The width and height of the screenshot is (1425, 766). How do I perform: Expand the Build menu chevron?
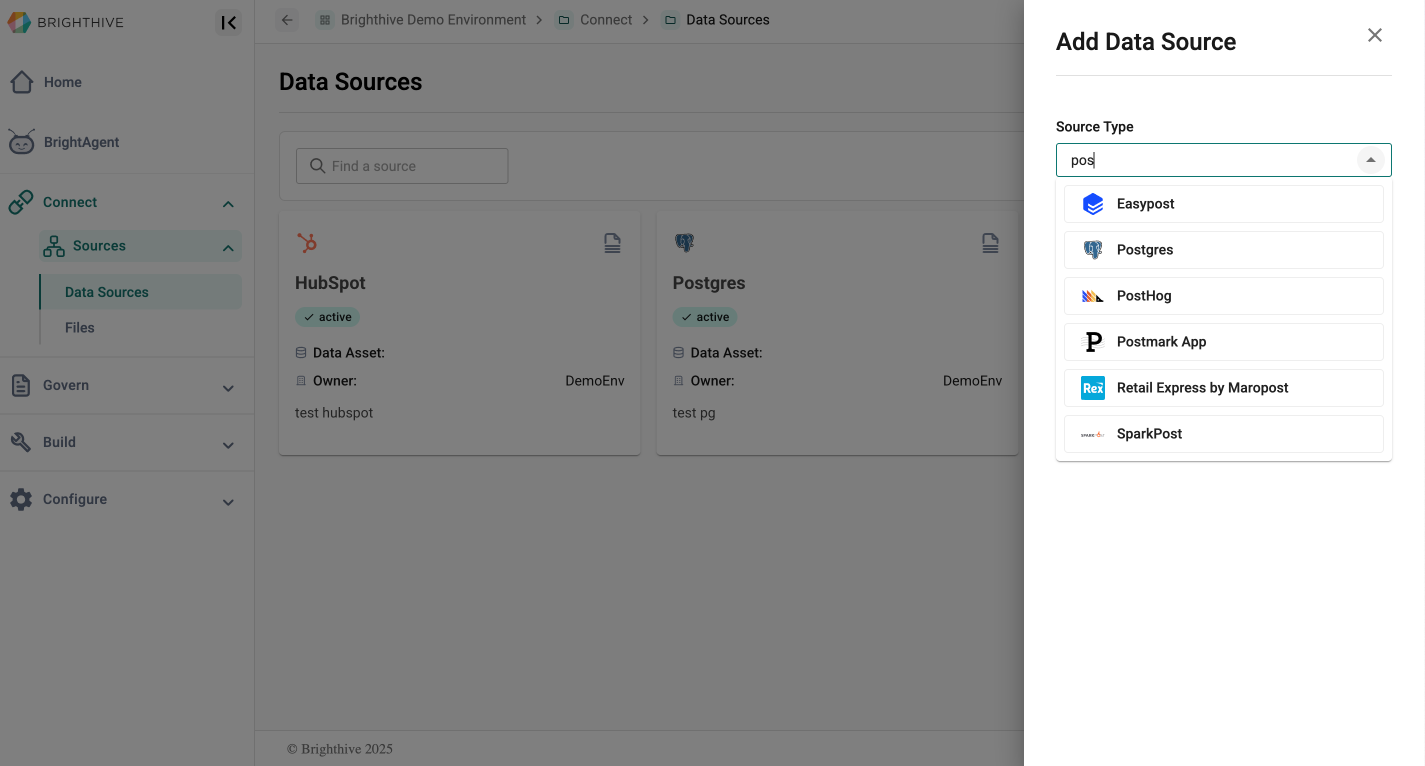[x=228, y=444]
